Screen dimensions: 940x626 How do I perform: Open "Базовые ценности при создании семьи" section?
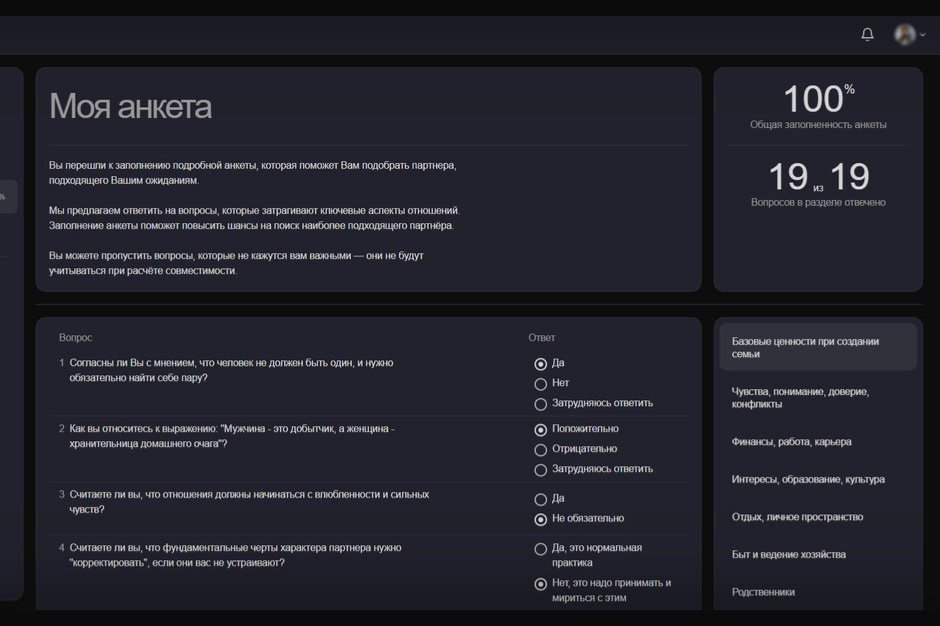[818, 347]
